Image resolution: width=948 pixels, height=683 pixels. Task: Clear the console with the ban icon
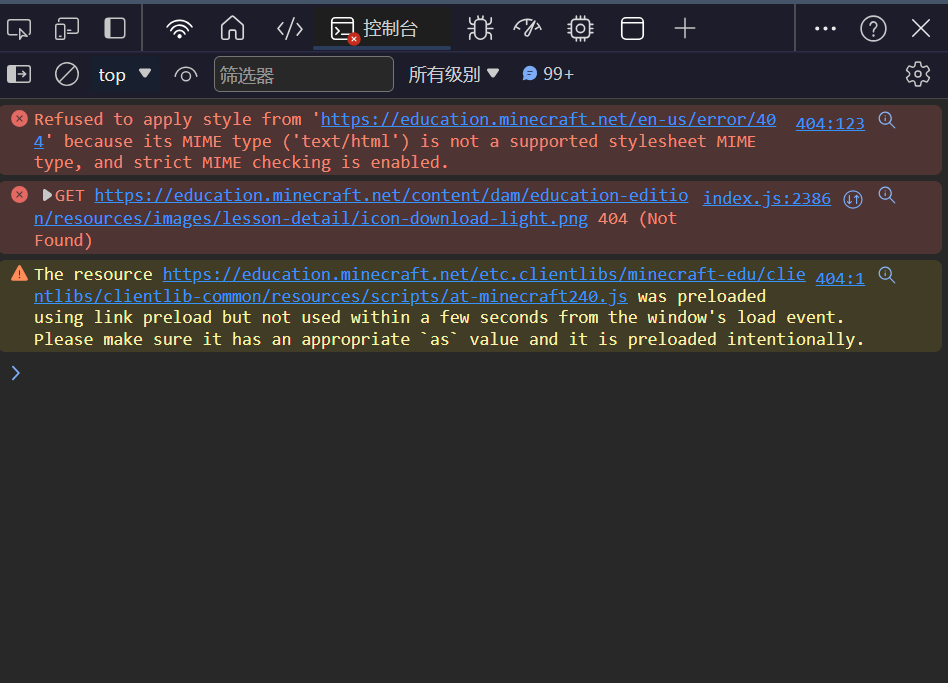pyautogui.click(x=67, y=74)
